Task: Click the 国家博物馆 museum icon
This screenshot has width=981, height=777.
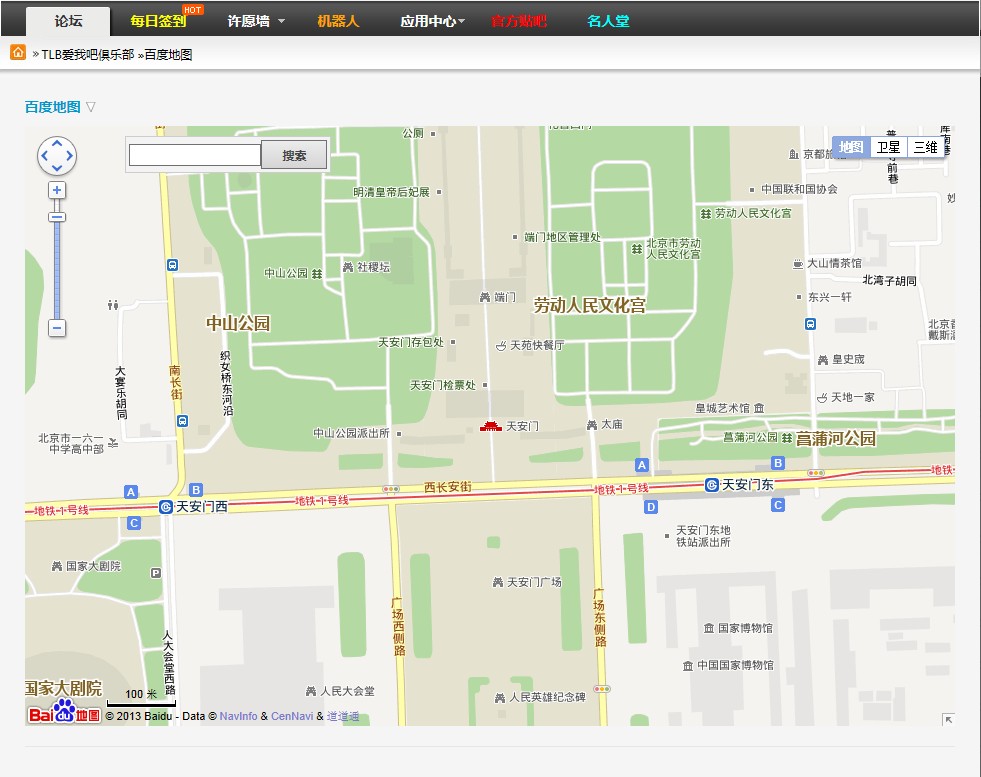Action: click(x=709, y=628)
